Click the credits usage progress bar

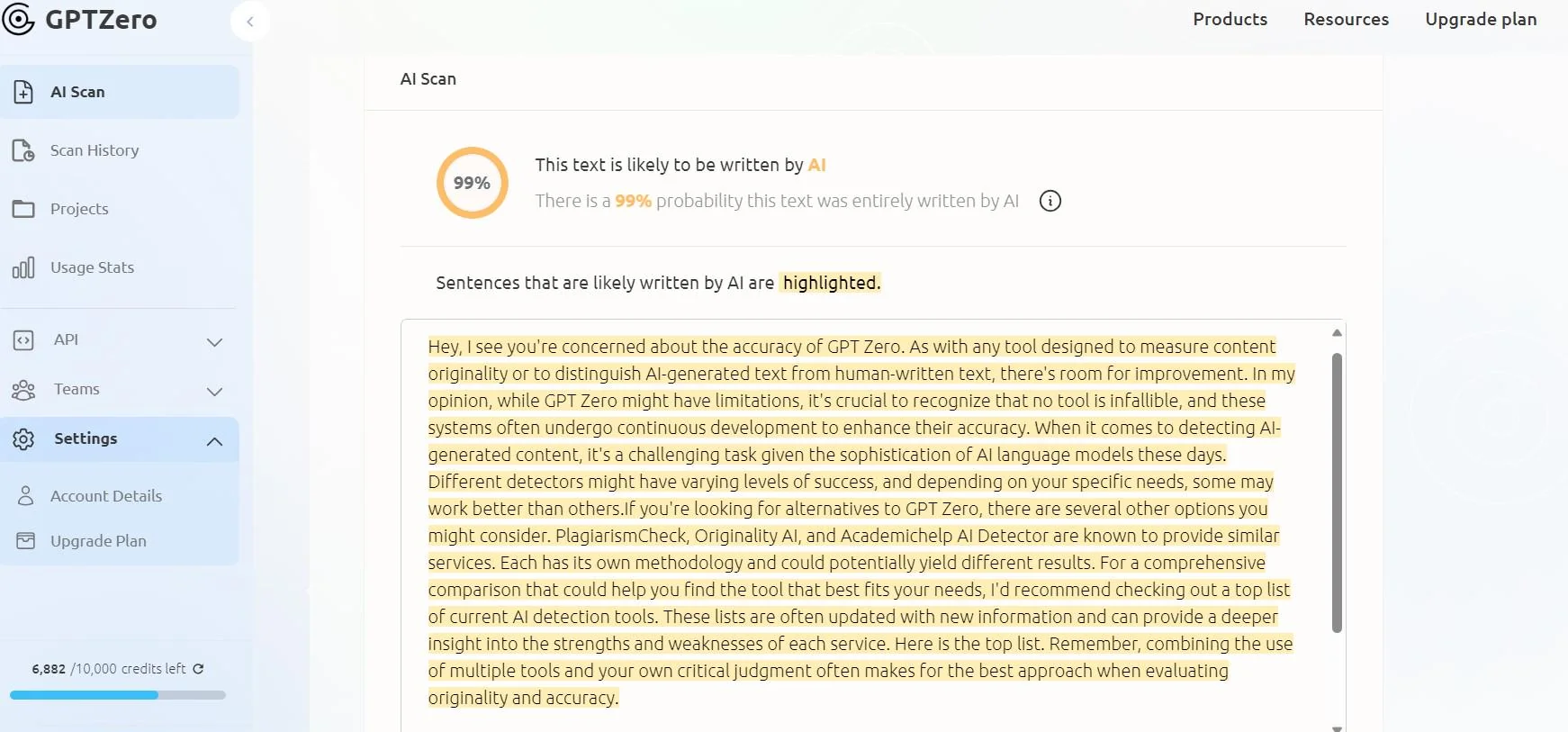pyautogui.click(x=118, y=695)
